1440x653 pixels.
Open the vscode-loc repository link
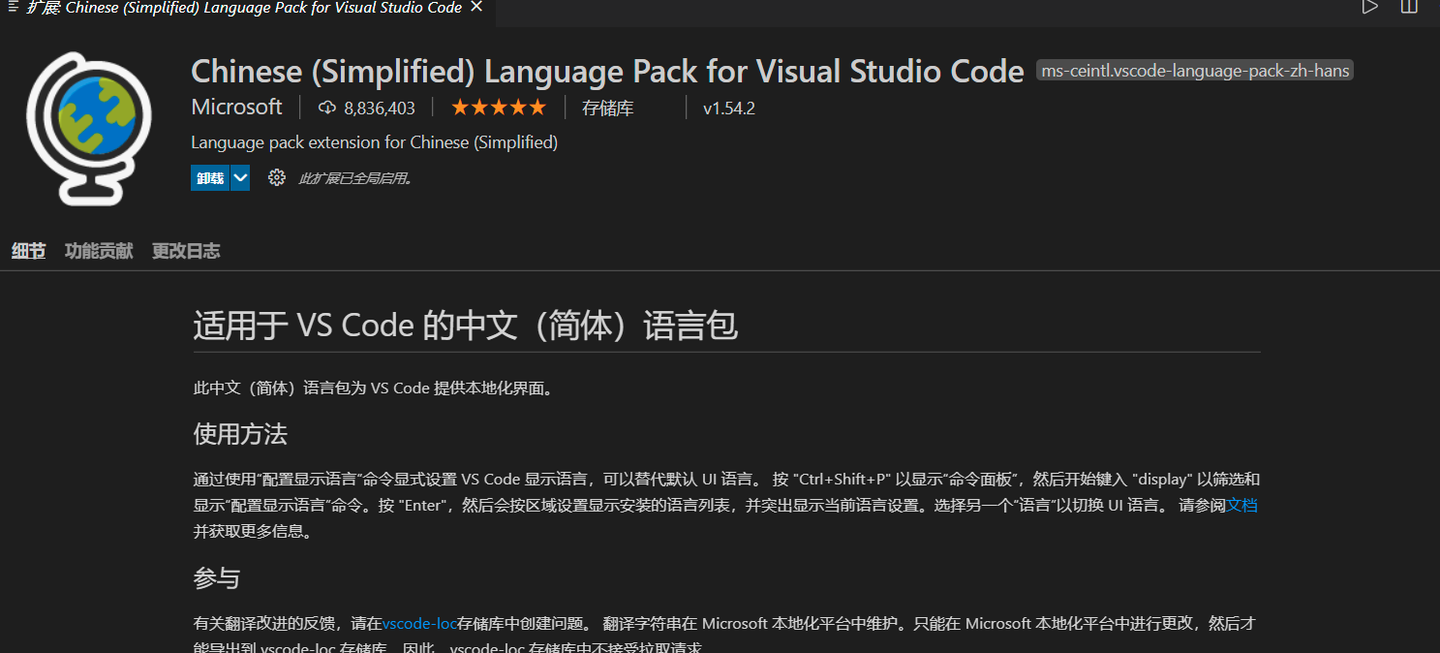point(420,623)
